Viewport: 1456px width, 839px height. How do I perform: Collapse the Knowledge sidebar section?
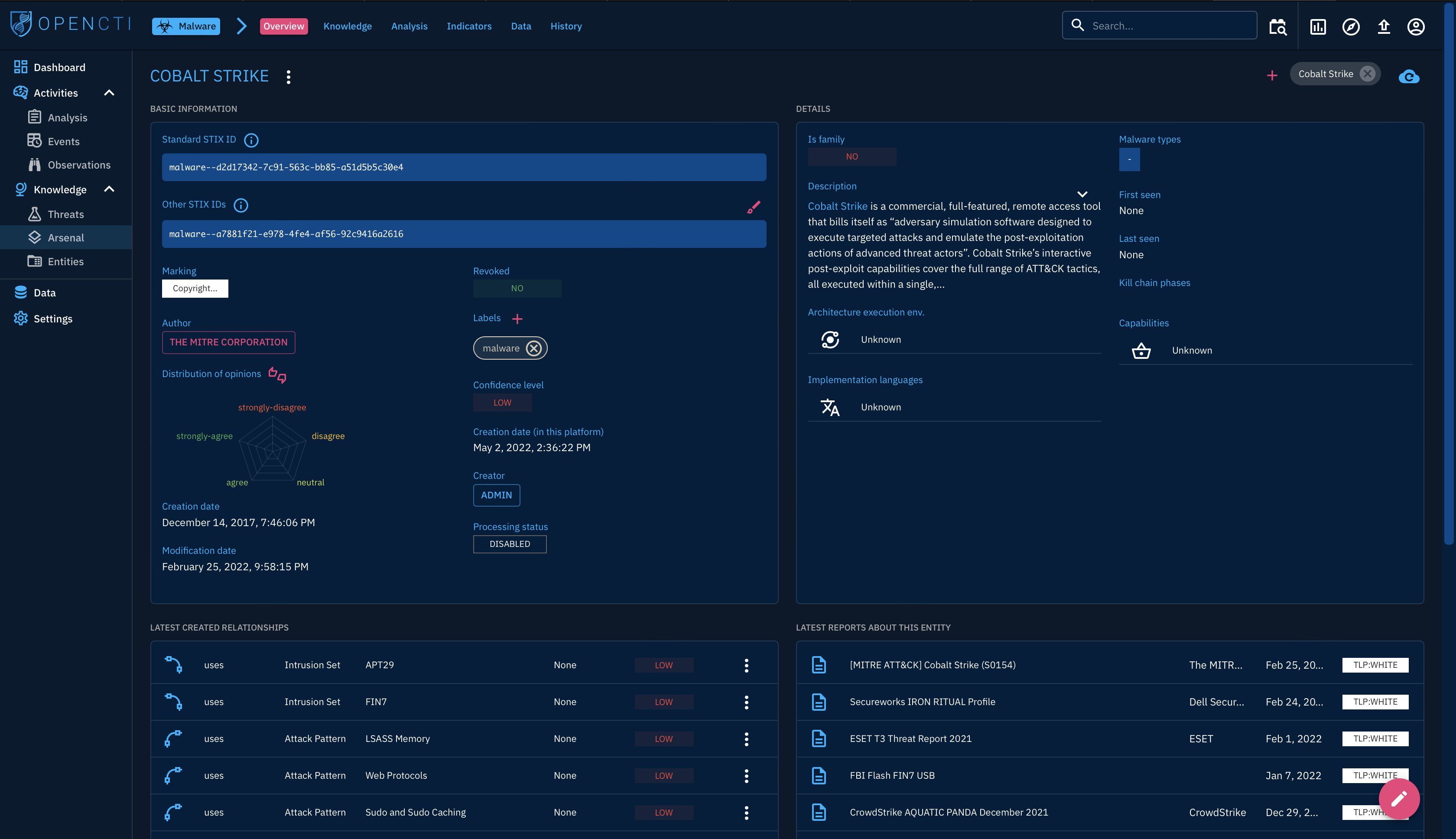(x=109, y=189)
